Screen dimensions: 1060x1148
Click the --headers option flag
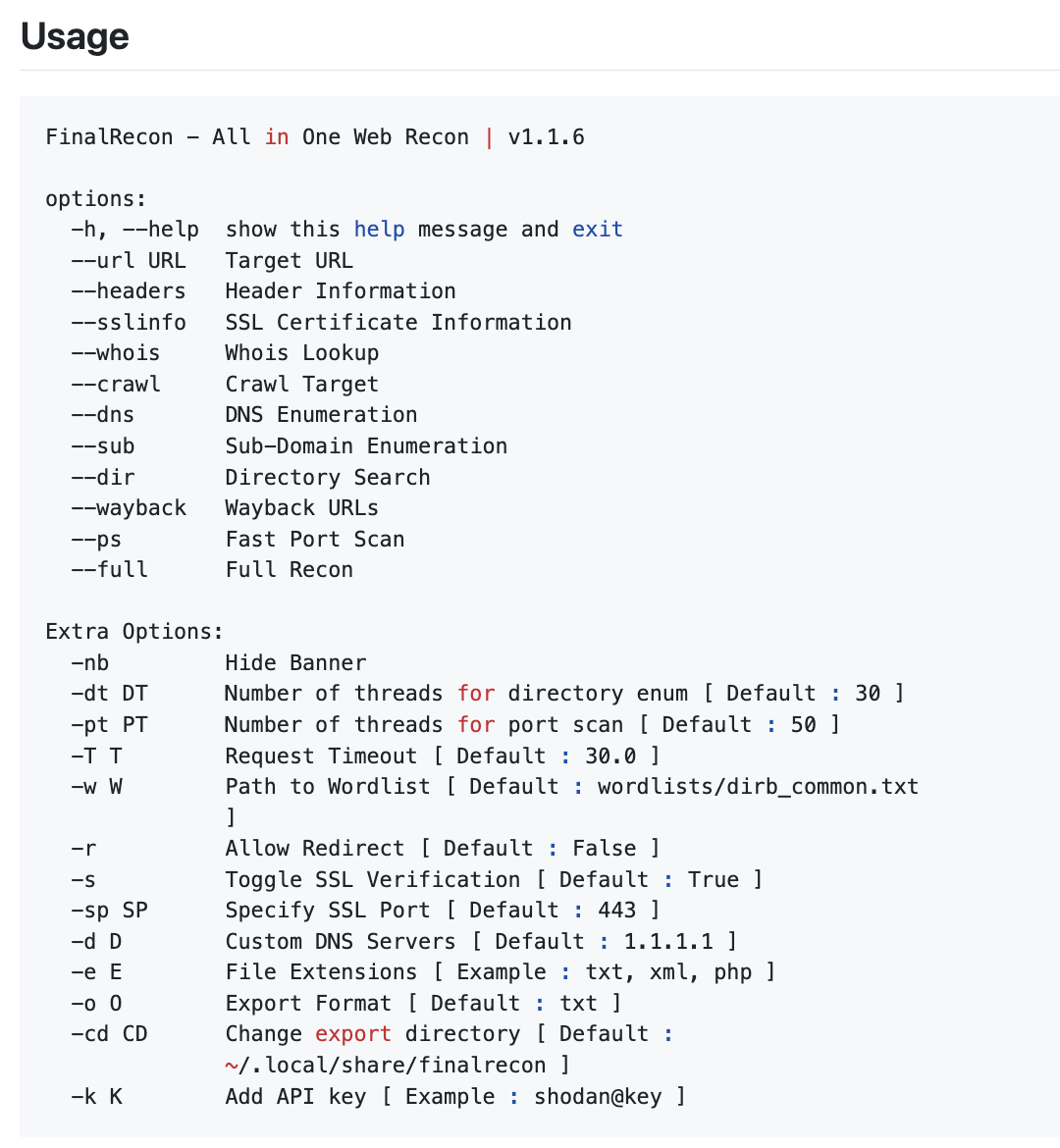click(x=128, y=291)
